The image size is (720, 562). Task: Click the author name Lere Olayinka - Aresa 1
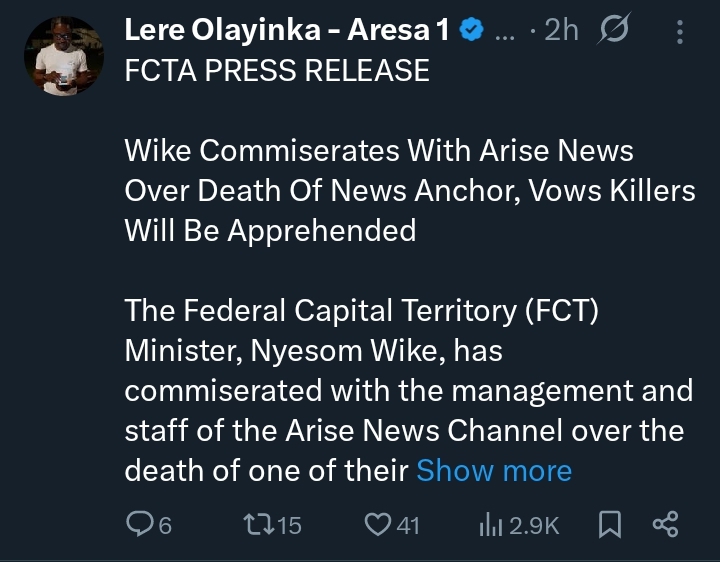286,30
